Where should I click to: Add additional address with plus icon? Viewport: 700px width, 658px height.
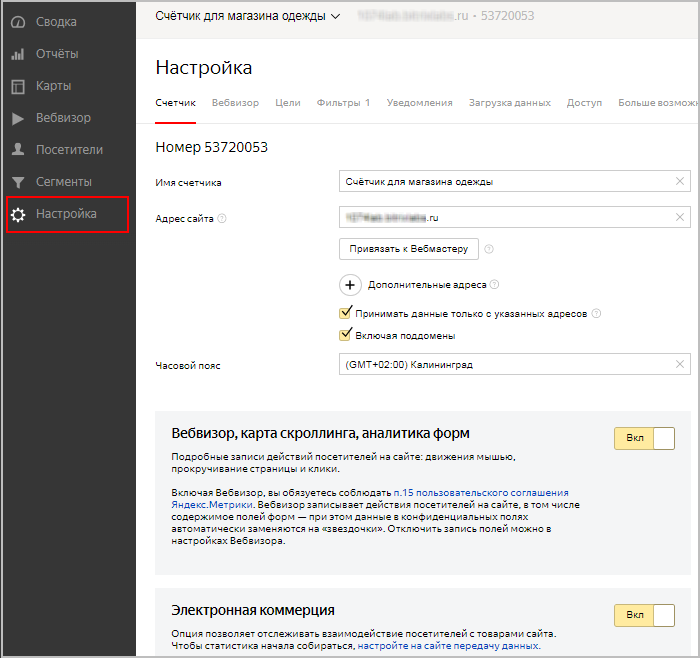pyautogui.click(x=350, y=285)
